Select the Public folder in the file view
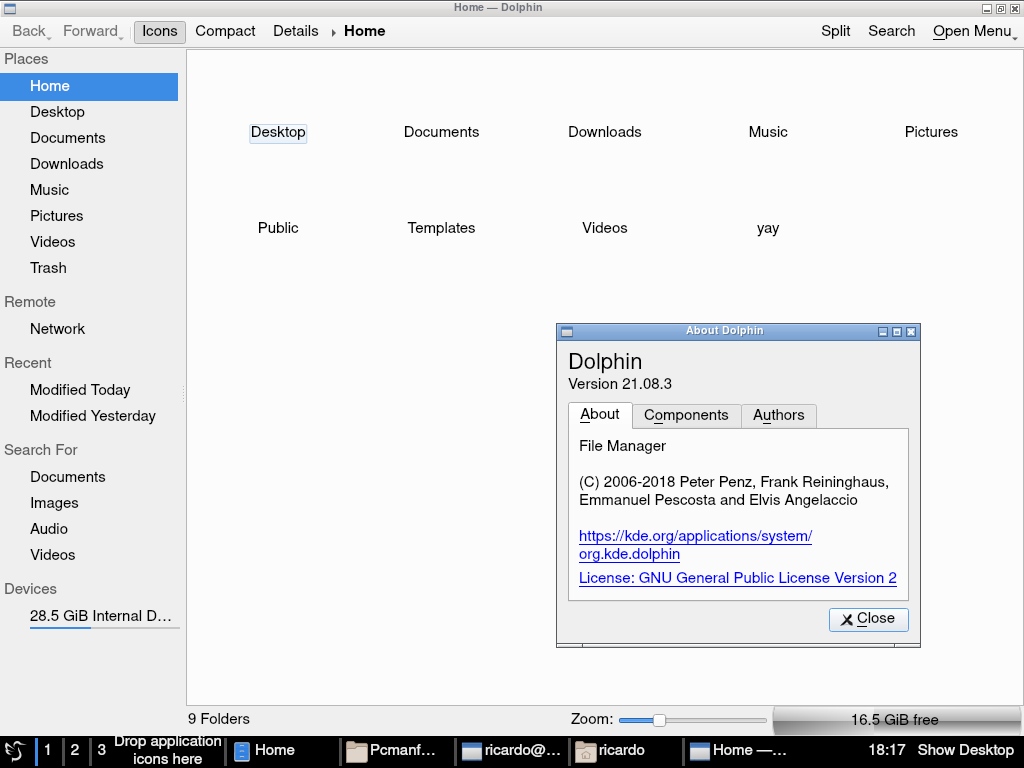This screenshot has width=1024, height=768. point(278,229)
